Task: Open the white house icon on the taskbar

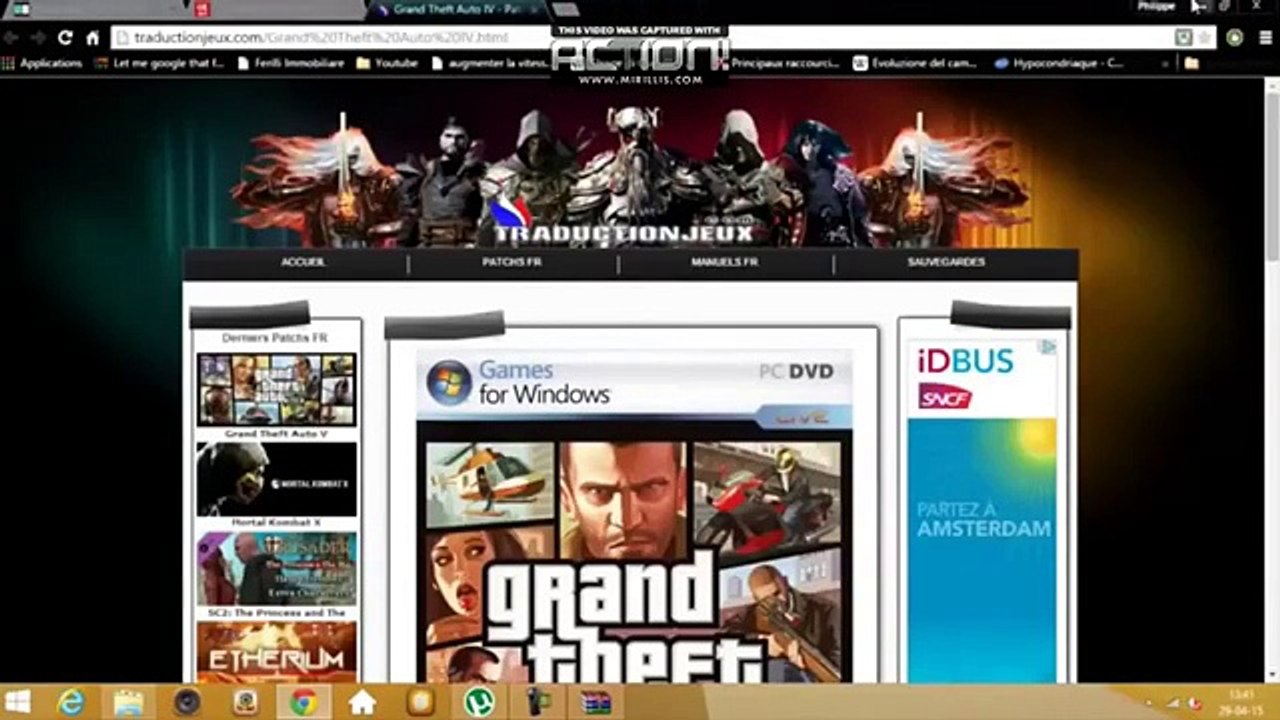Action: pos(362,702)
